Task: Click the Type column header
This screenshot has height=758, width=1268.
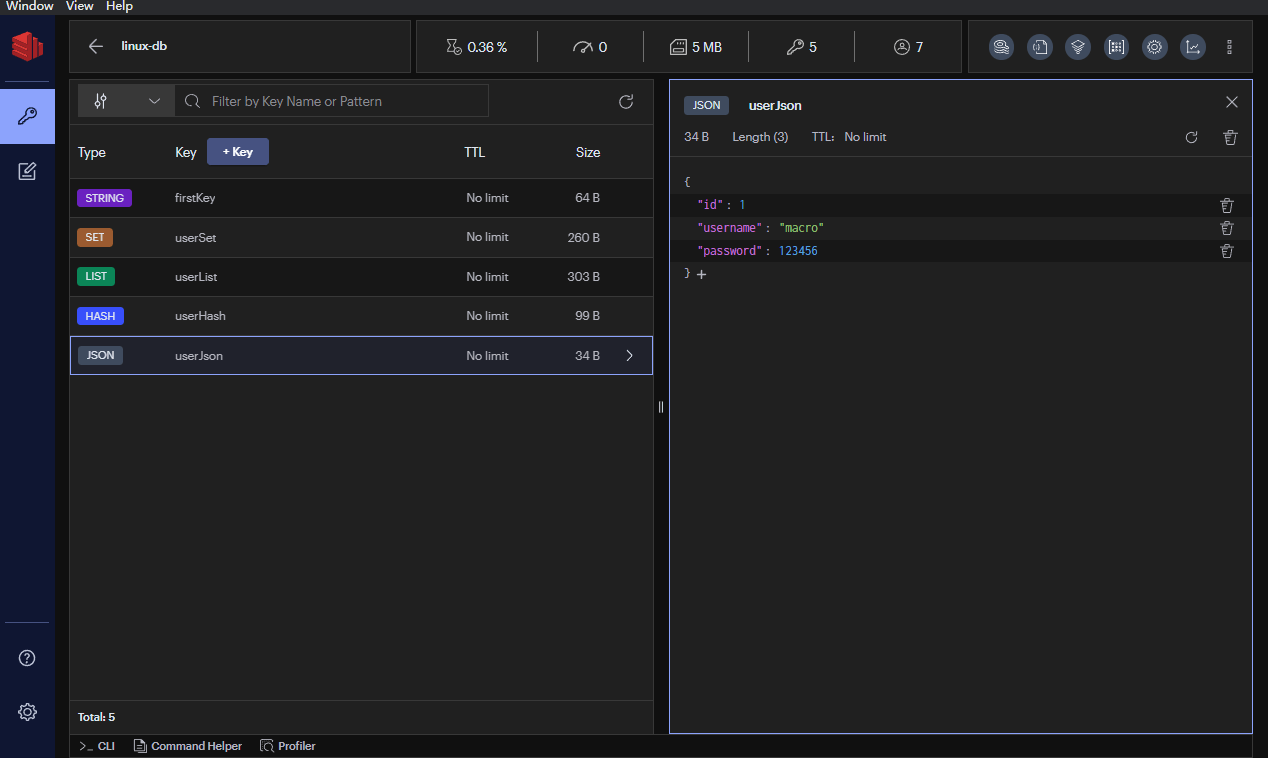Action: (92, 153)
